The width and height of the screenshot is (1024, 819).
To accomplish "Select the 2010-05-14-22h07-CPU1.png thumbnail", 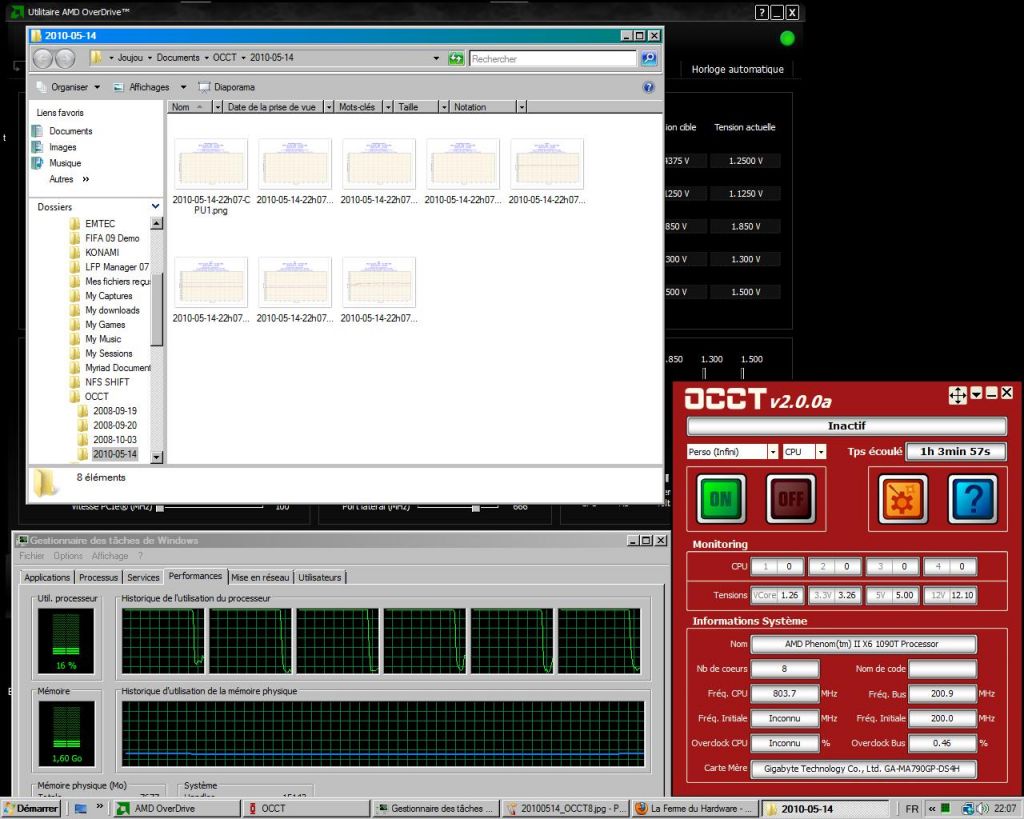I will [211, 165].
